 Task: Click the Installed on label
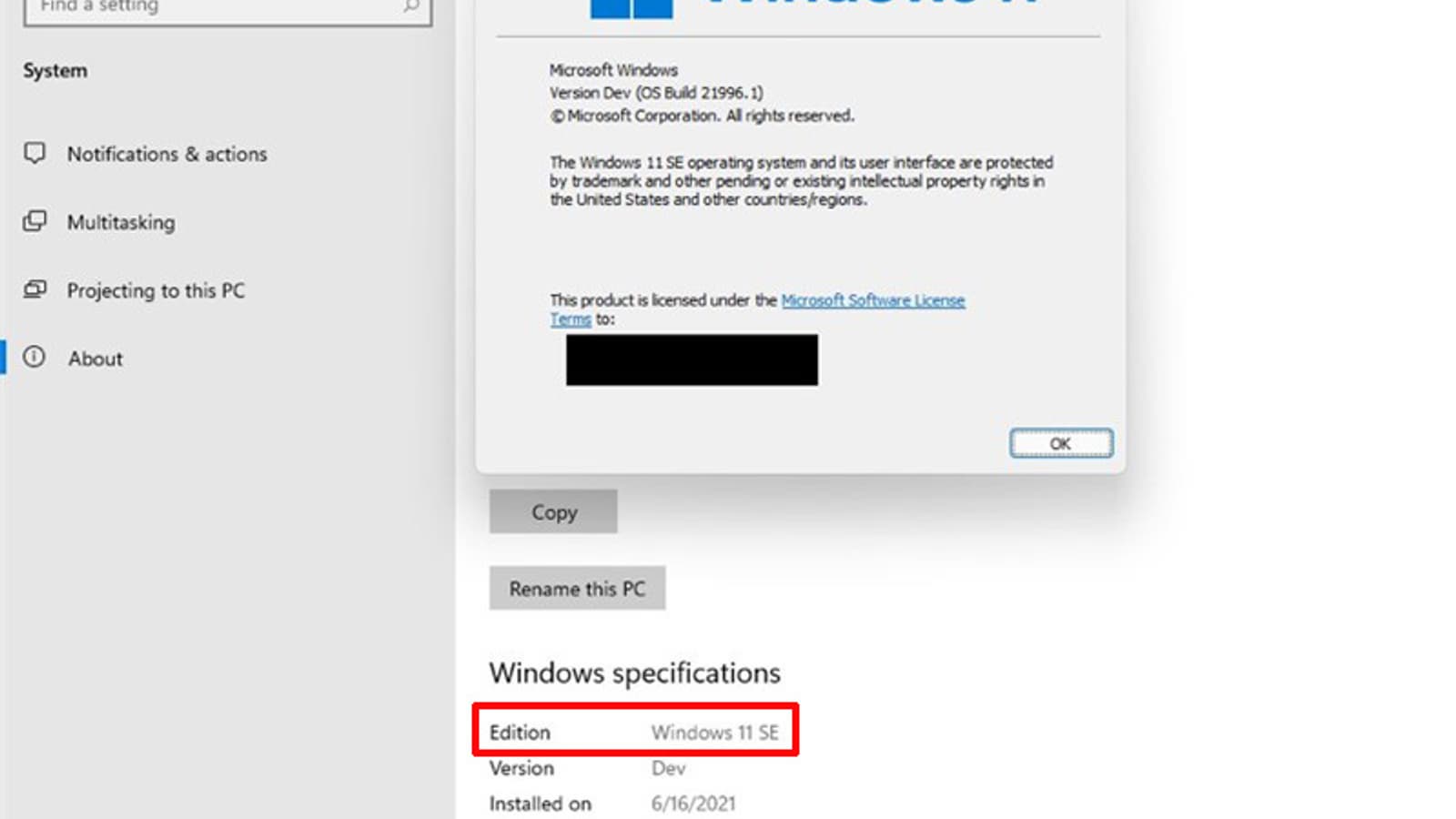pos(541,804)
